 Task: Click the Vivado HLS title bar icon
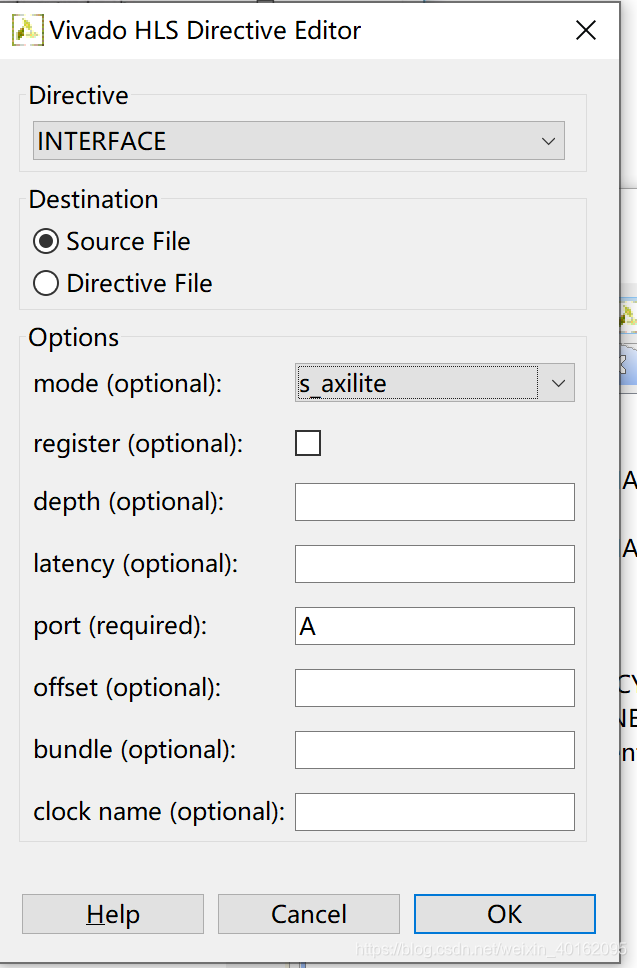(28, 30)
